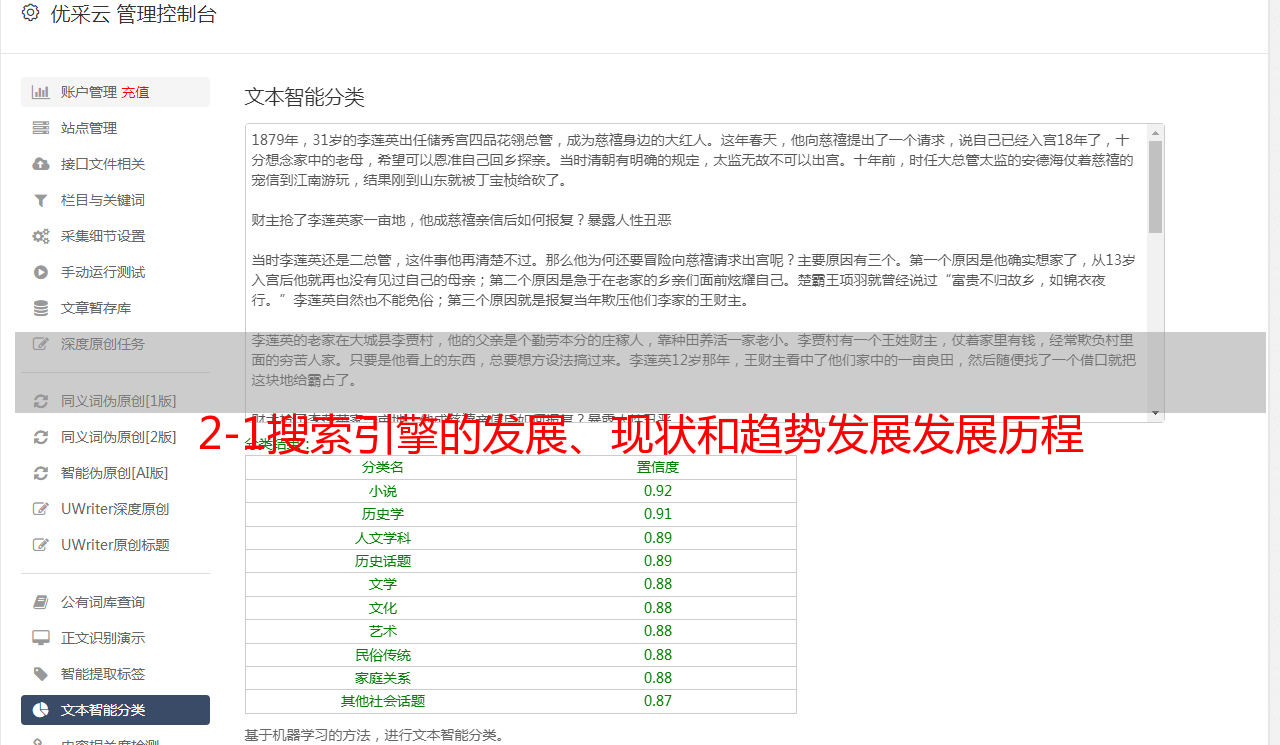Click the 历史话题 category cell
This screenshot has width=1280, height=745.
[x=383, y=561]
